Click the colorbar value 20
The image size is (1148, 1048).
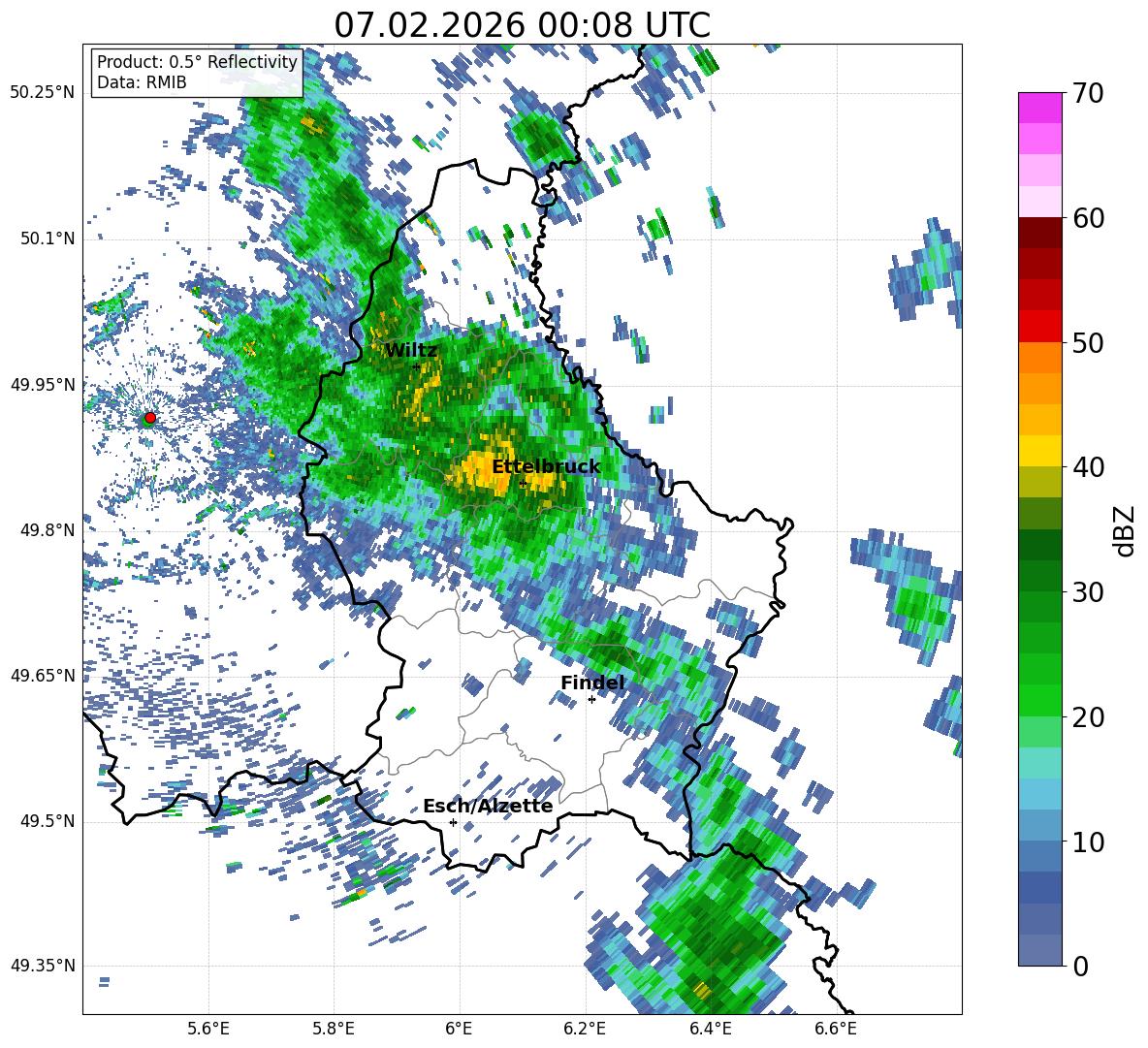[1088, 716]
